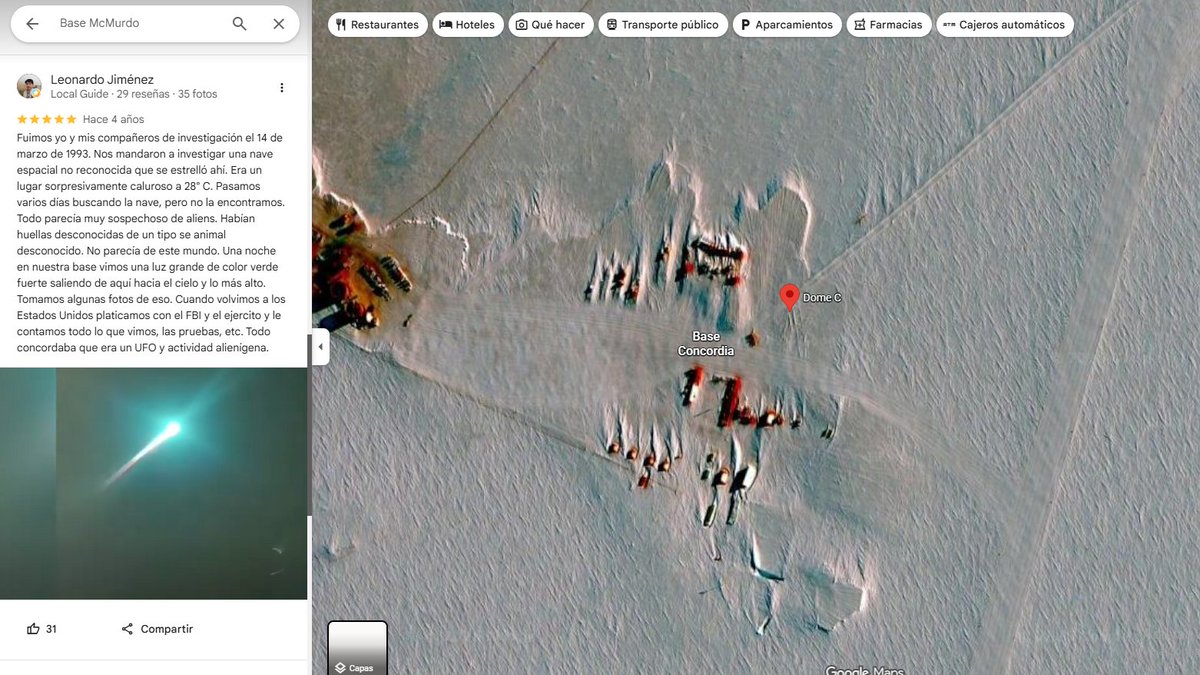This screenshot has width=1200, height=675.
Task: Open Leonardo Jiménez profile picture
Action: (29, 86)
